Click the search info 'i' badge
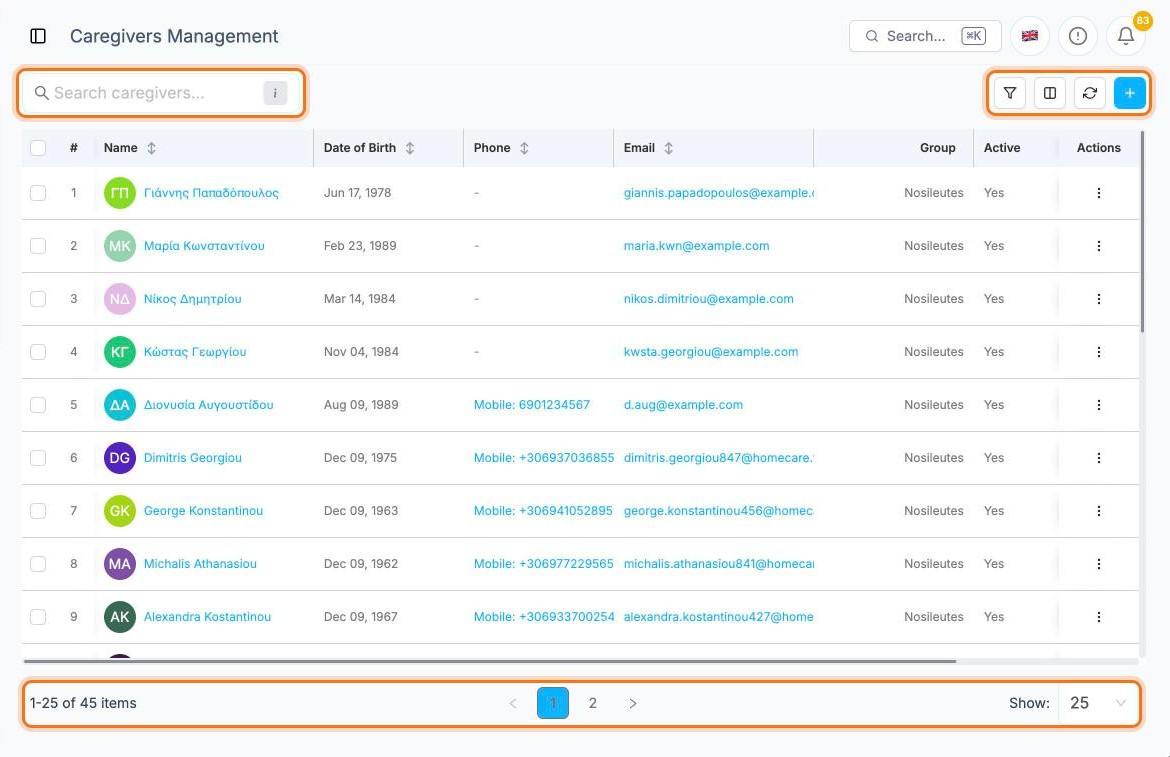Screen dimensions: 1170x757 [275, 93]
